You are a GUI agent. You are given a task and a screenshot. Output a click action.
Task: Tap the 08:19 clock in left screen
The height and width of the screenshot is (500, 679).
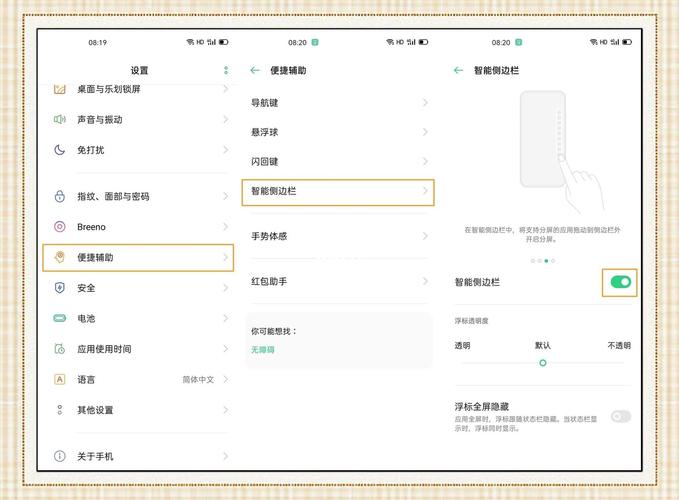point(97,42)
